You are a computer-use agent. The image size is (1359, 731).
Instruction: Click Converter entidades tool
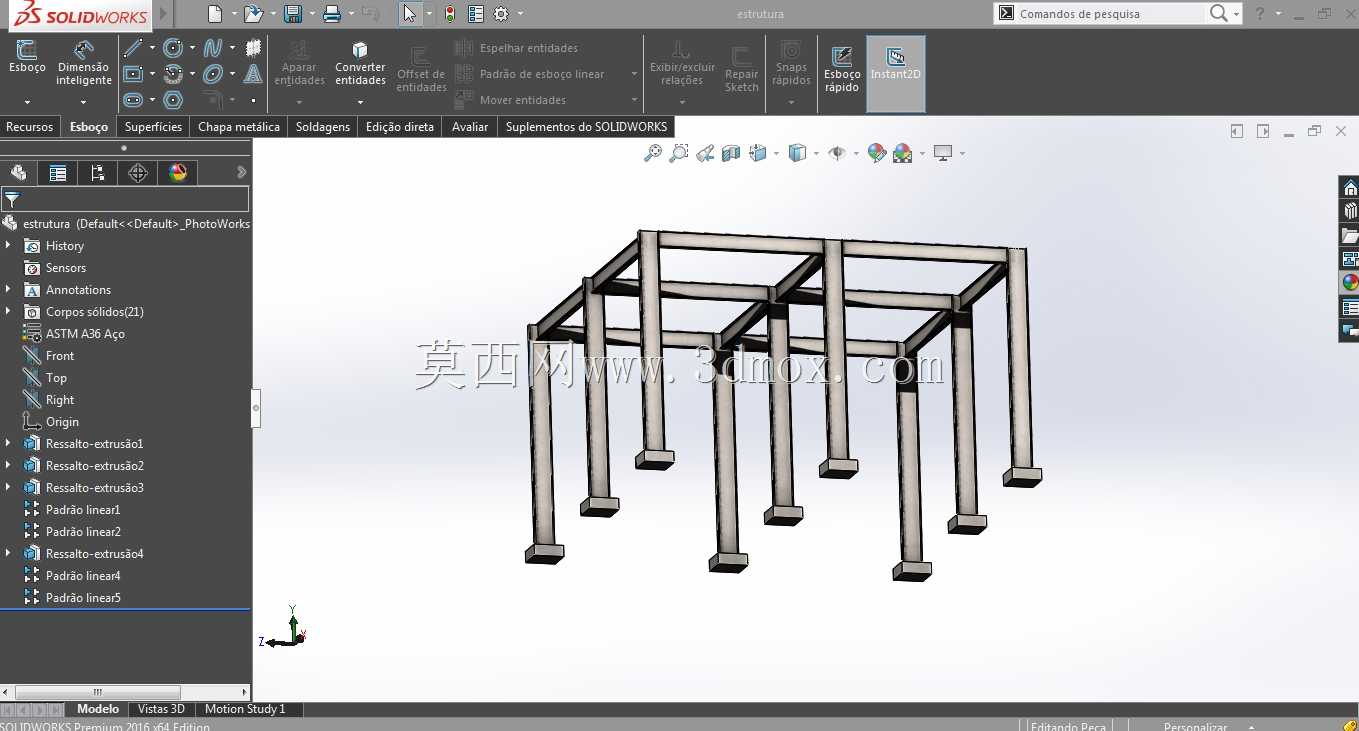click(x=360, y=62)
